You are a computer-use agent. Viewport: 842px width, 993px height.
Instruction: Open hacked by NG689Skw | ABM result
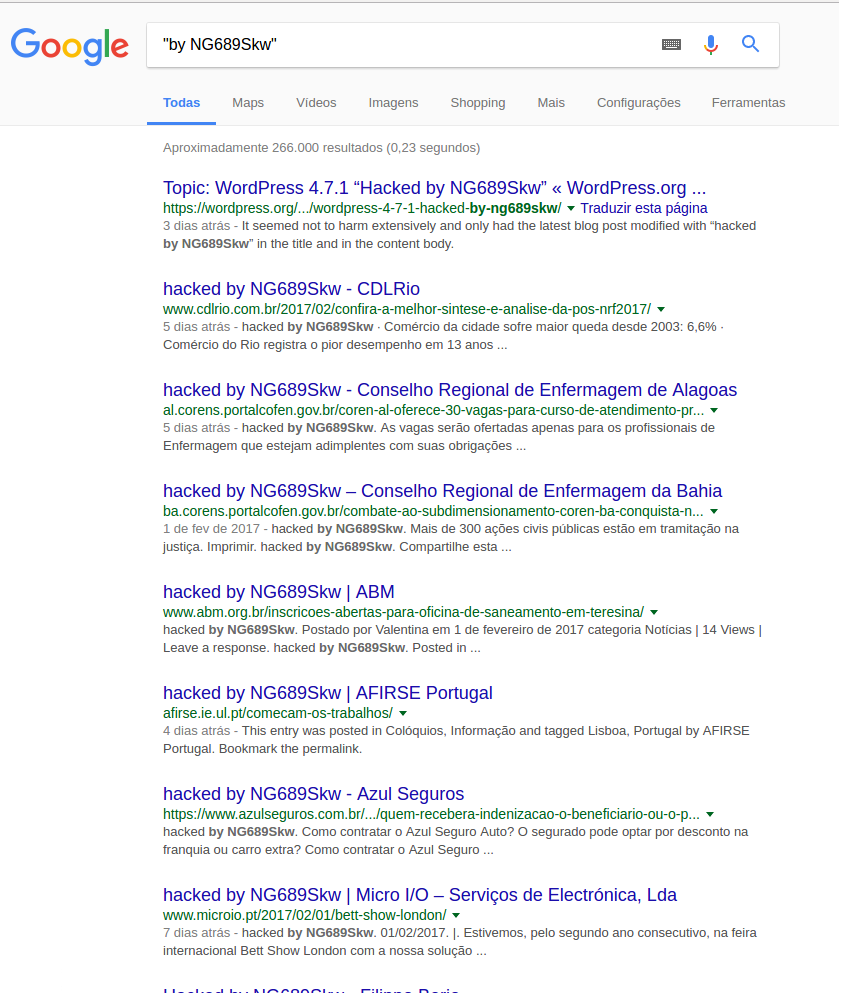tap(279, 592)
